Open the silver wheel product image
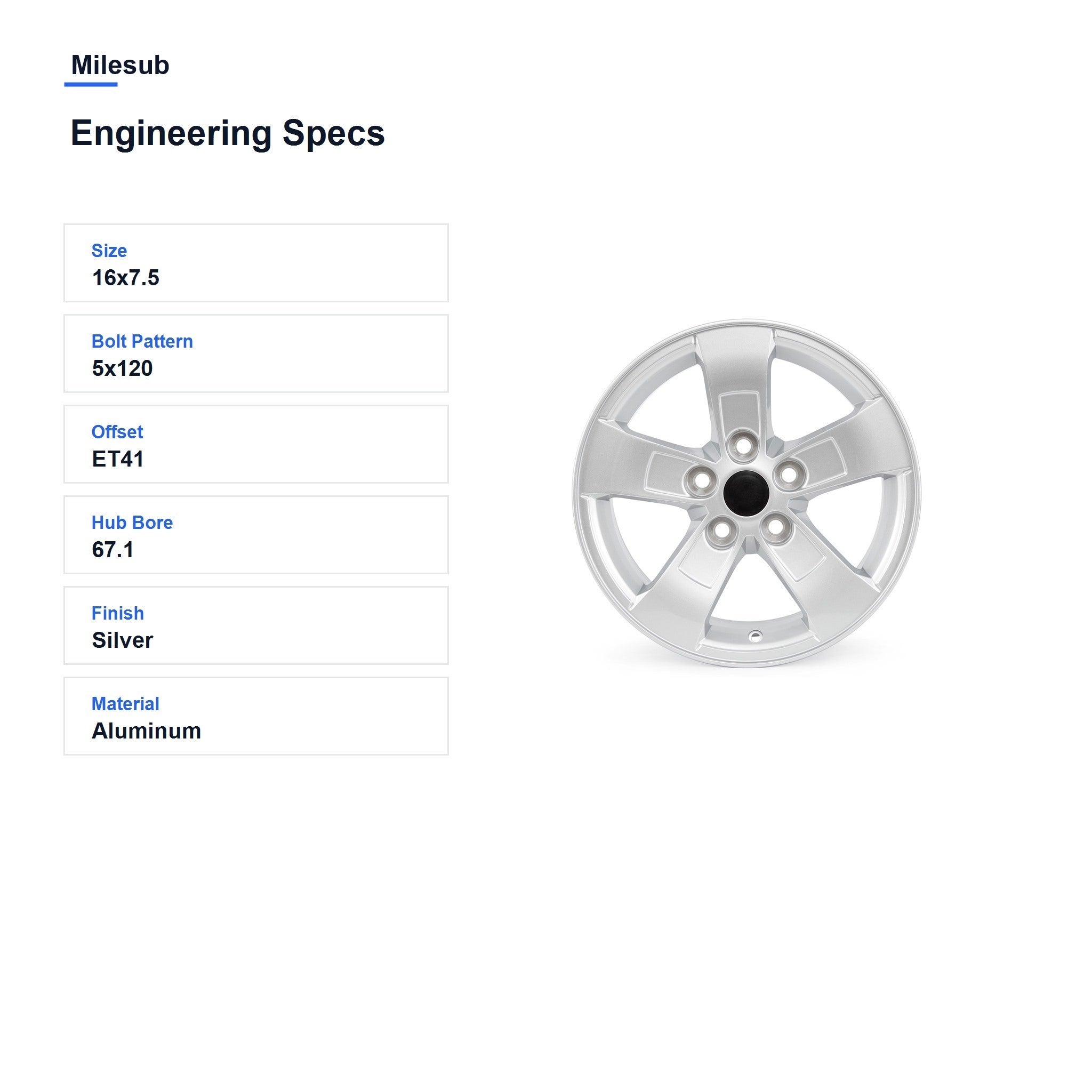Viewport: 1092px width, 1092px height. click(746, 493)
